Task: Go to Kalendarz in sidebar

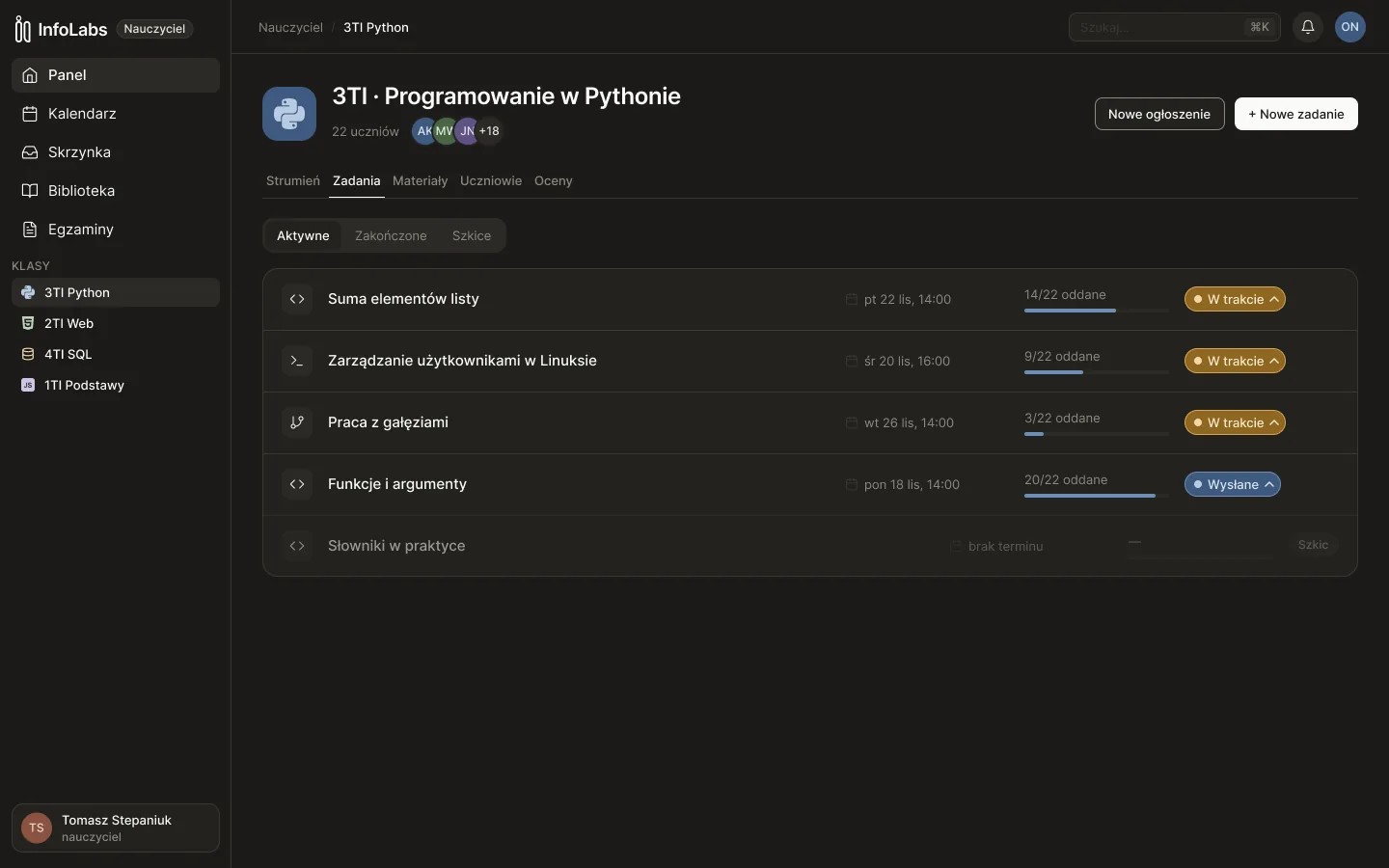Action: [116, 114]
